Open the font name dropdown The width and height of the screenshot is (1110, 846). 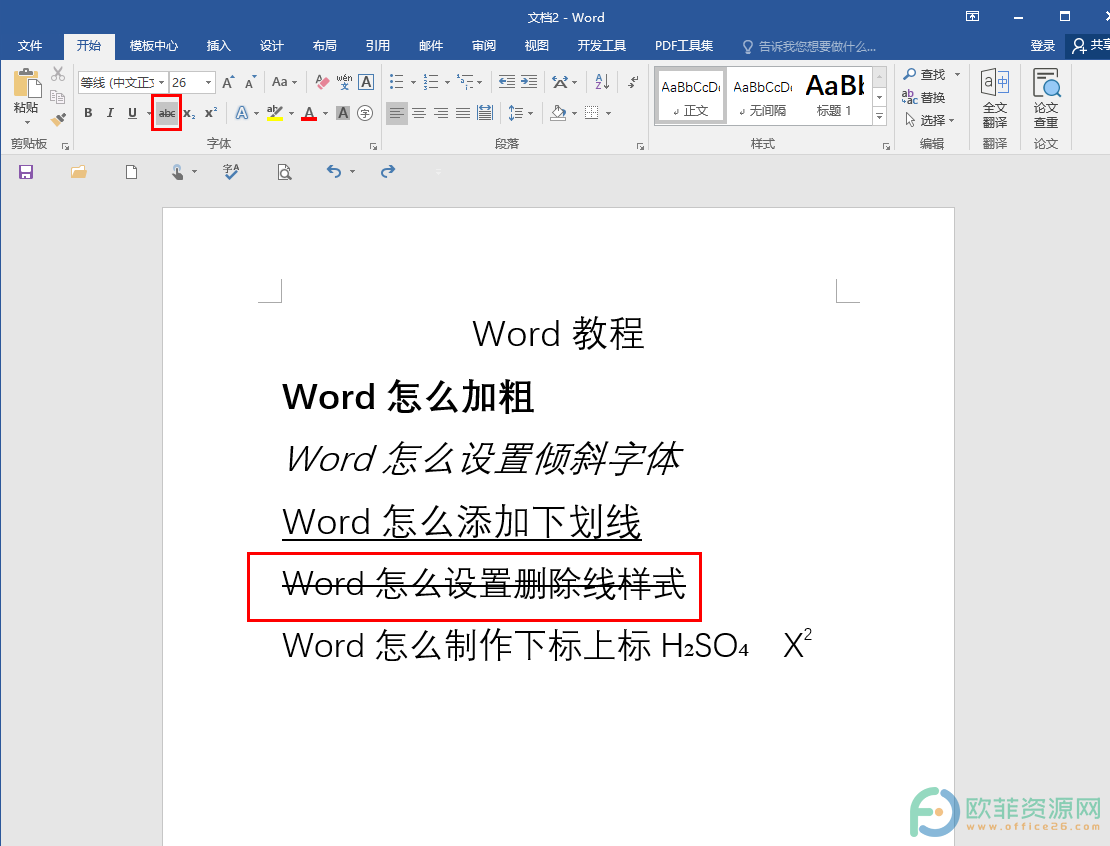click(161, 82)
